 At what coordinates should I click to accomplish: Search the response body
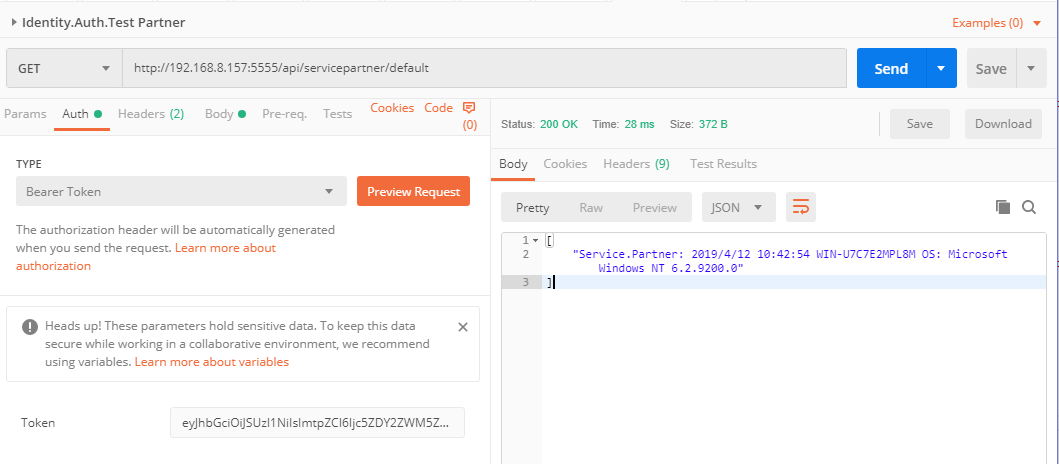(1029, 207)
